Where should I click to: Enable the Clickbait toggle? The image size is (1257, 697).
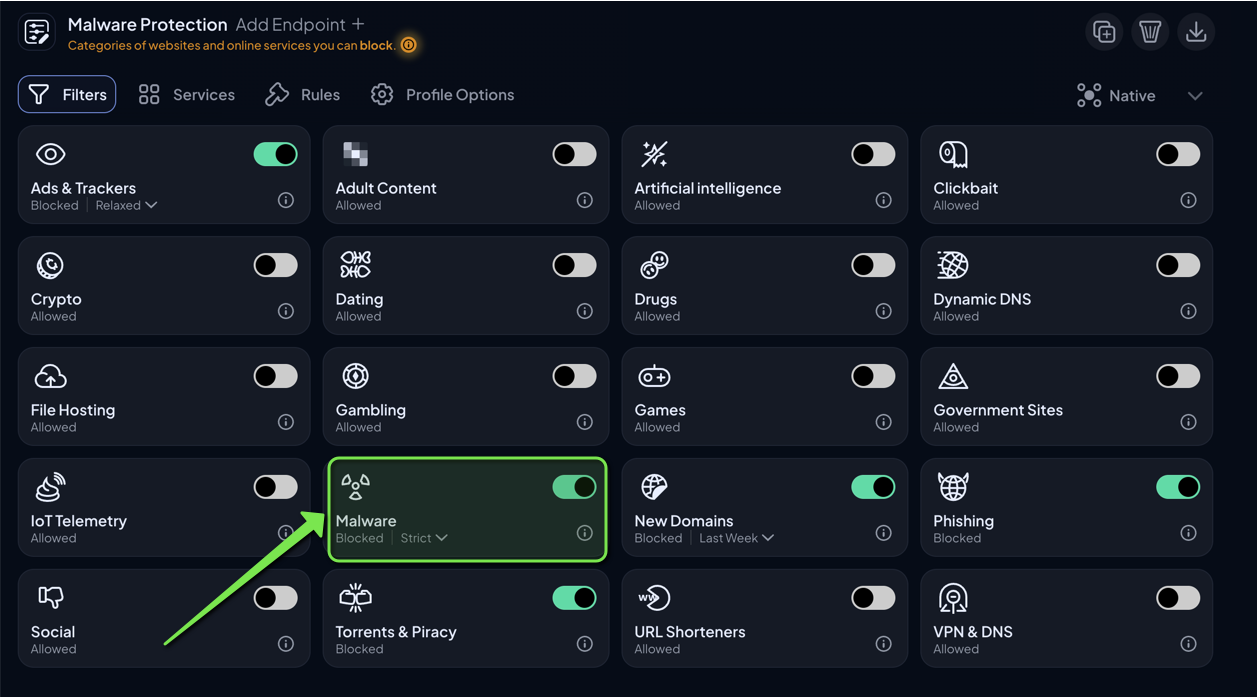tap(1178, 154)
